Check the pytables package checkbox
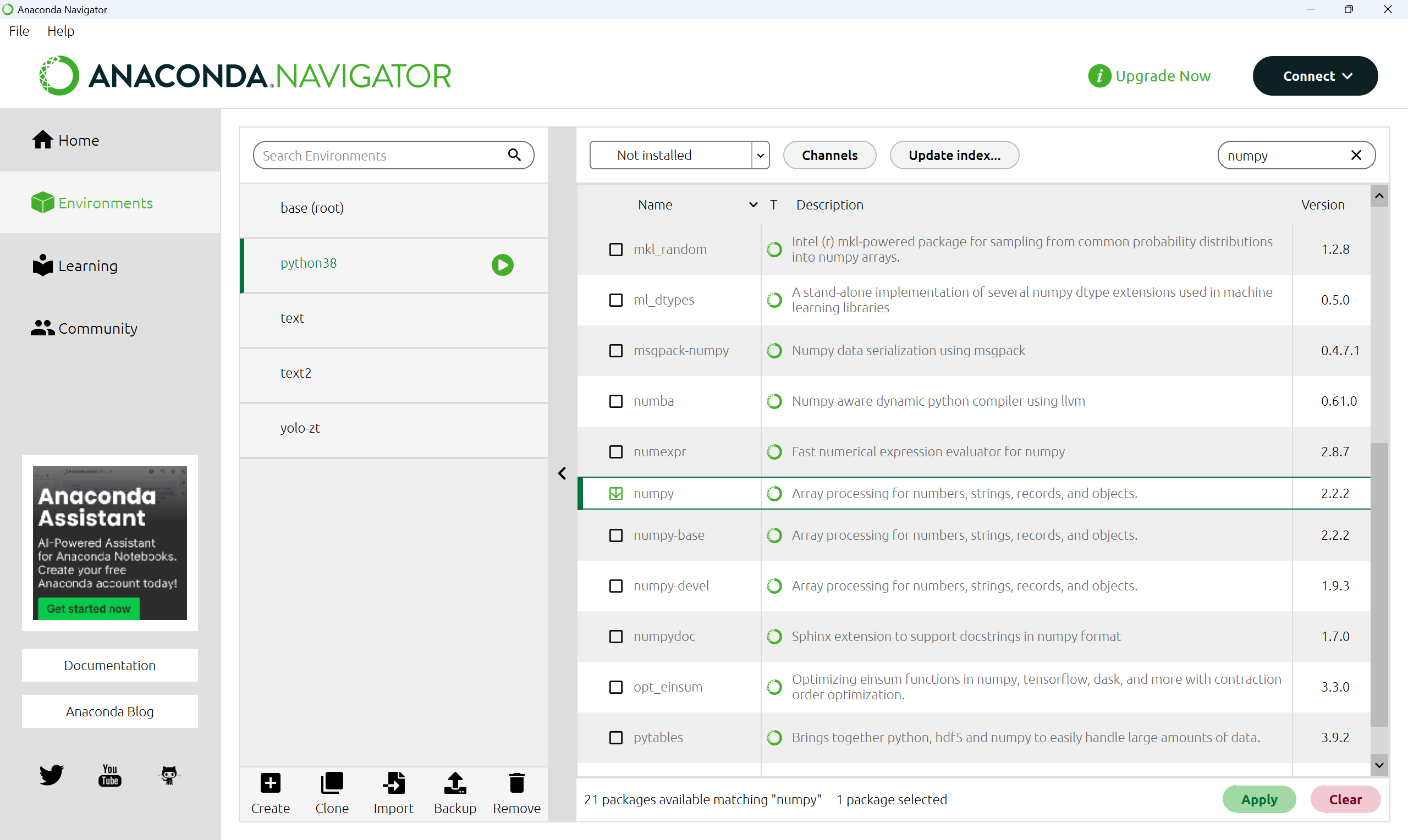Image resolution: width=1408 pixels, height=840 pixels. pos(616,738)
